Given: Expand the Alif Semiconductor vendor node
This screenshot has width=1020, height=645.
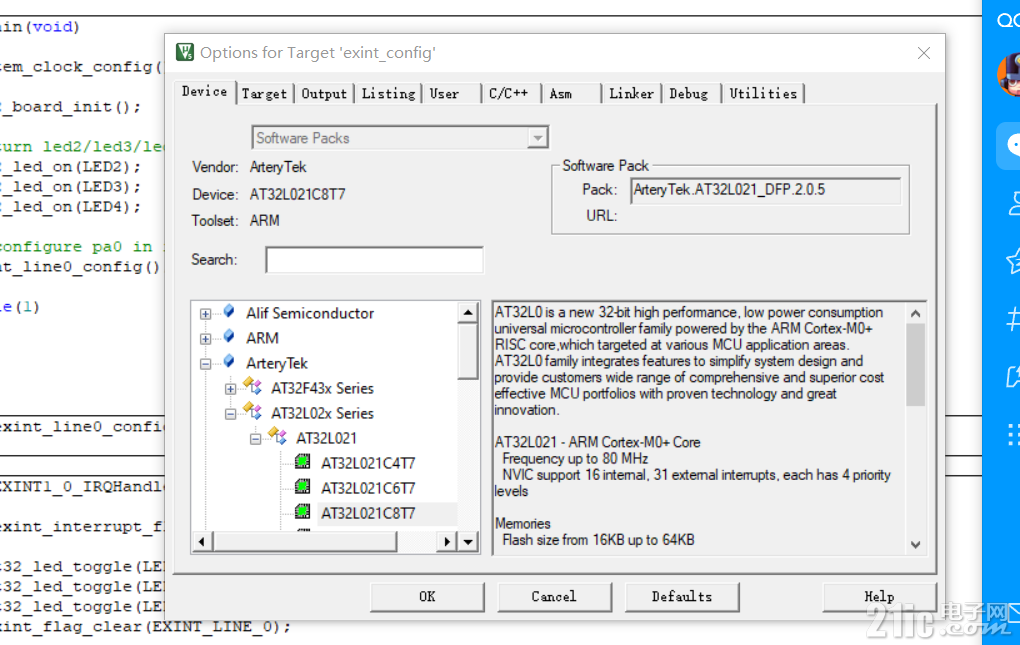Looking at the screenshot, I should tap(206, 314).
